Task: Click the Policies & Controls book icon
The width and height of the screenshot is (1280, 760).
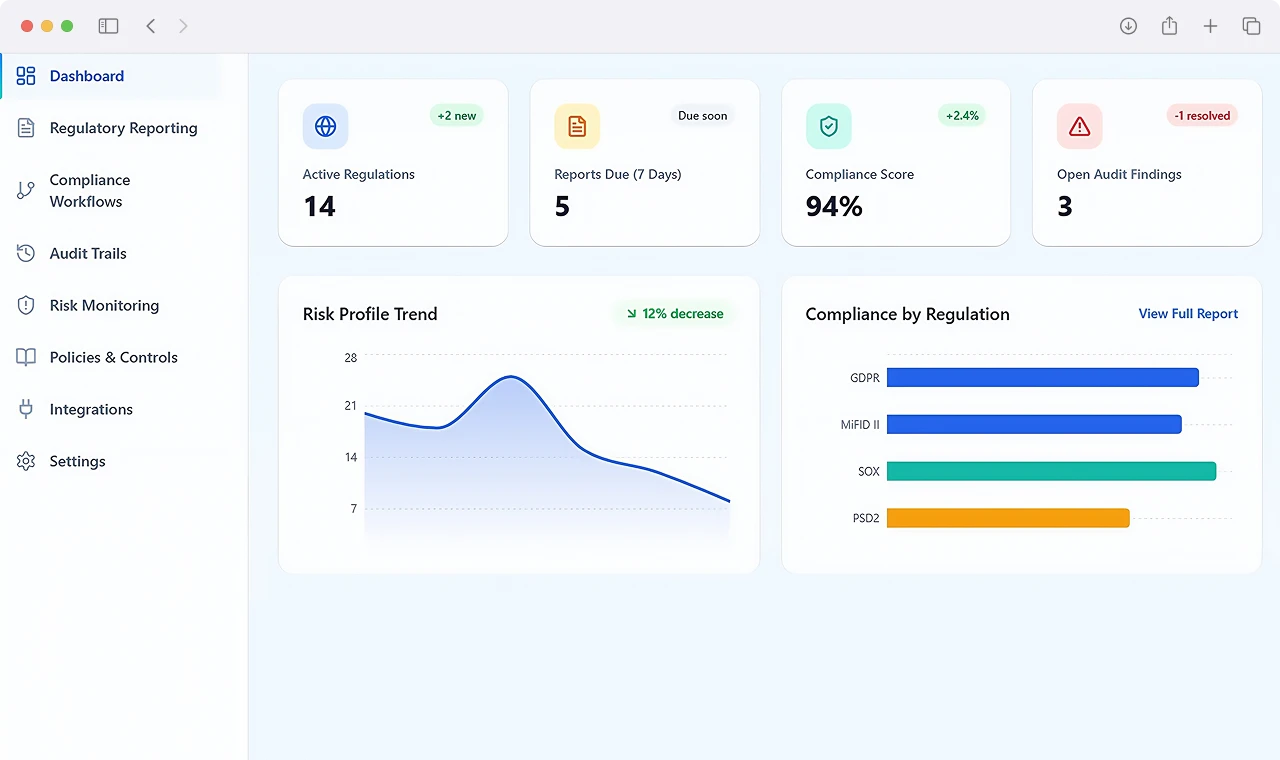Action: tap(26, 357)
